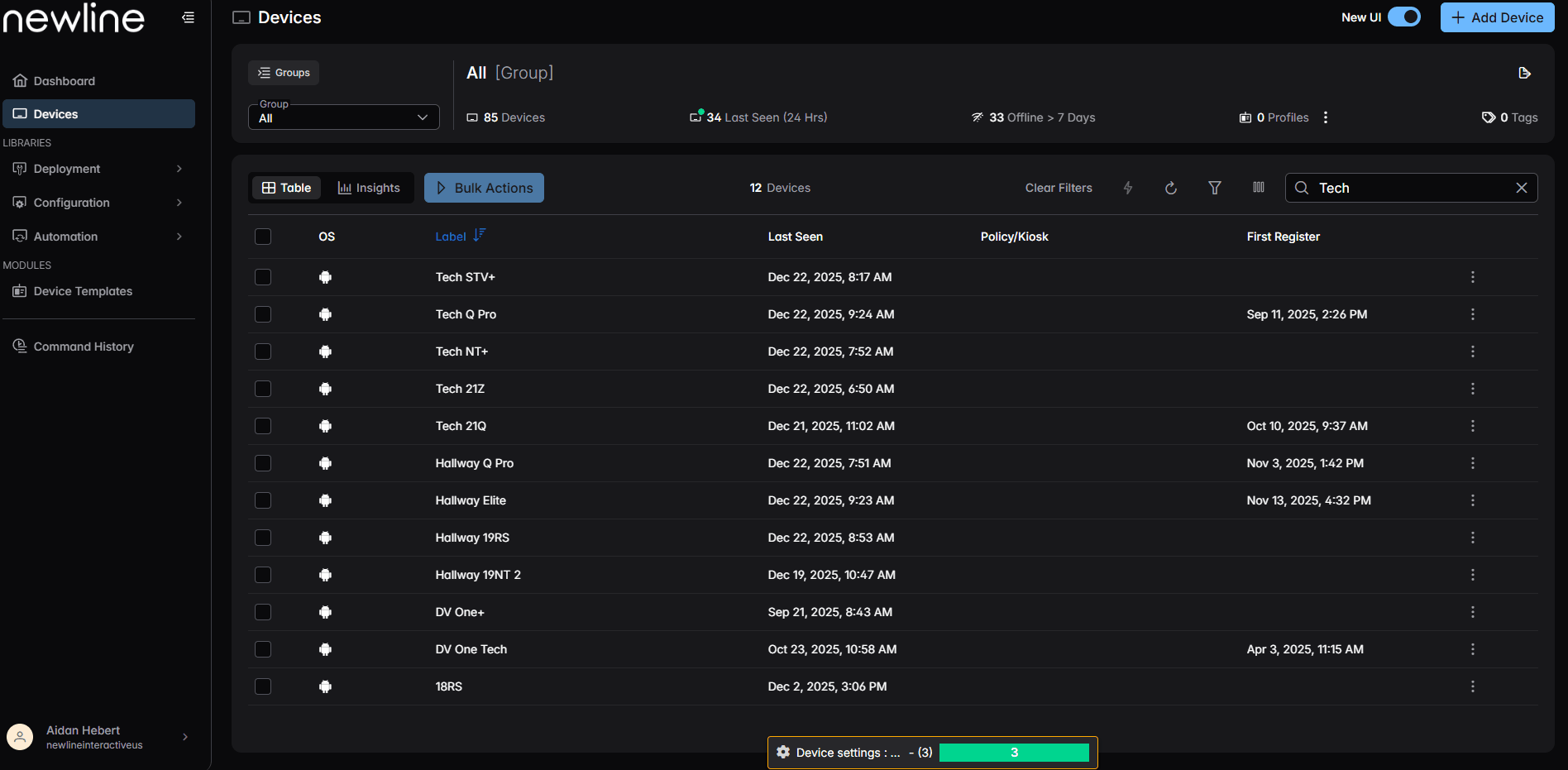
Task: Sort by the Last Seen column header
Action: [x=796, y=237]
